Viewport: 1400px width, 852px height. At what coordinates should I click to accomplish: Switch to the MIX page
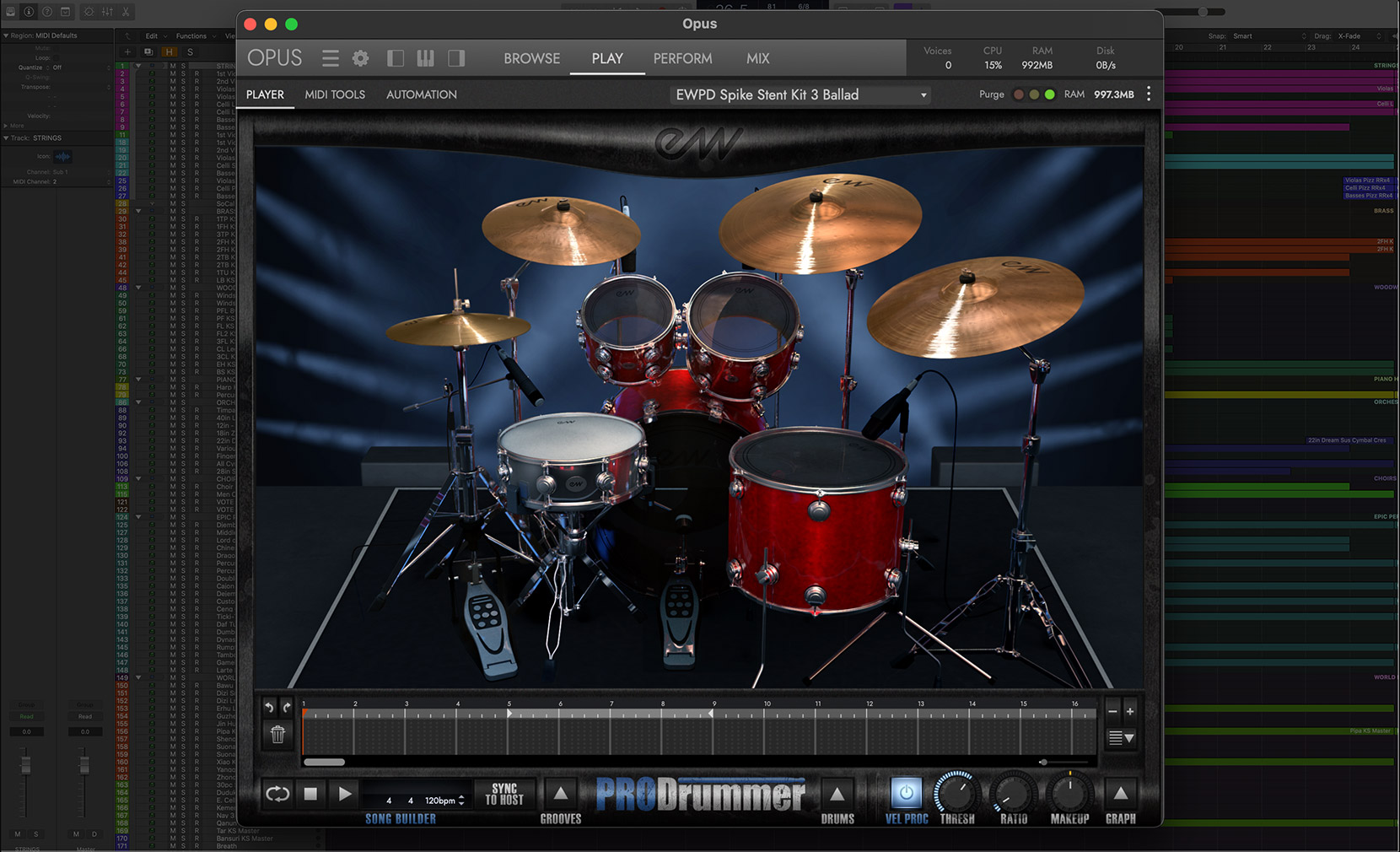757,58
